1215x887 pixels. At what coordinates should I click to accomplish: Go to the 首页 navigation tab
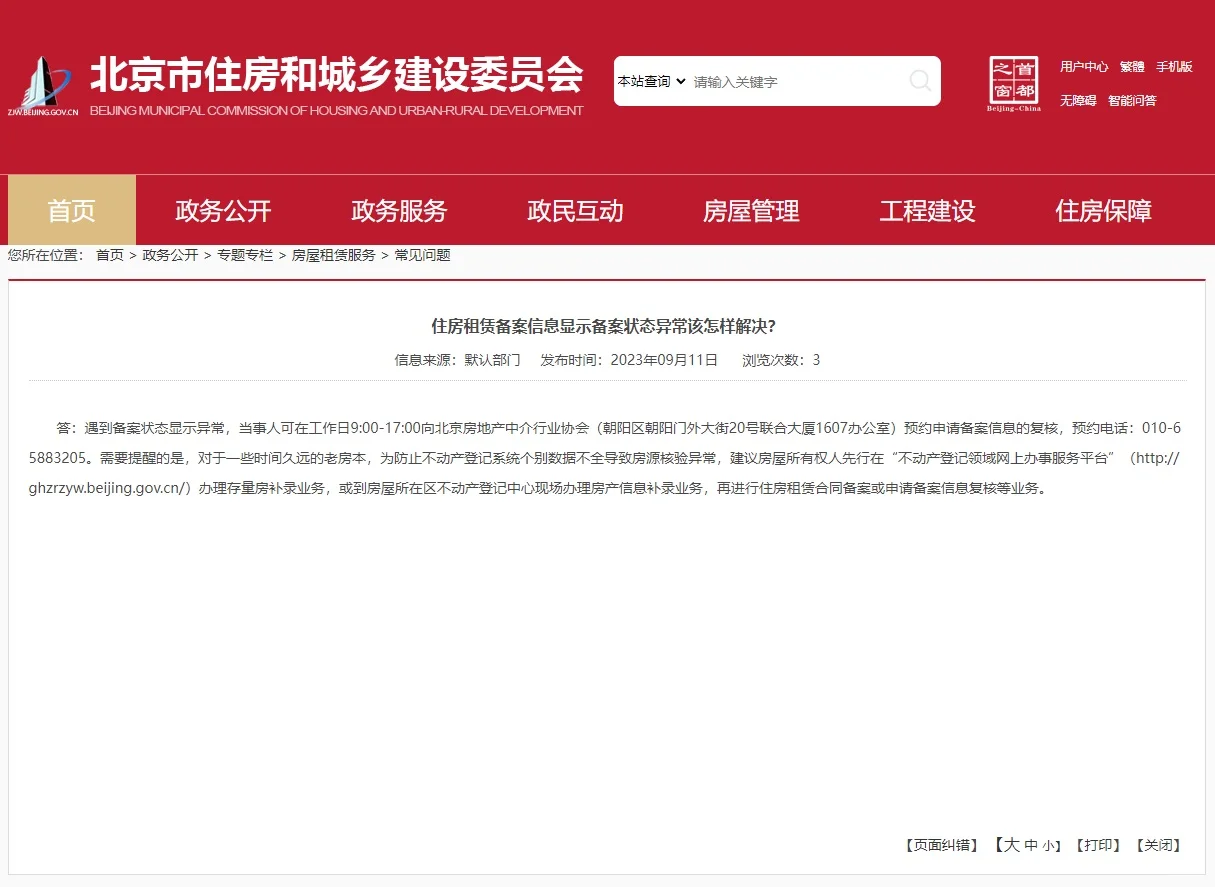coord(72,210)
